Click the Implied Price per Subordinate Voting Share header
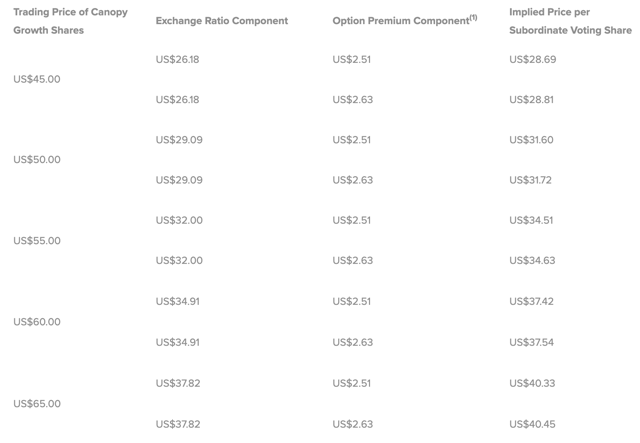The width and height of the screenshot is (640, 443). click(570, 21)
